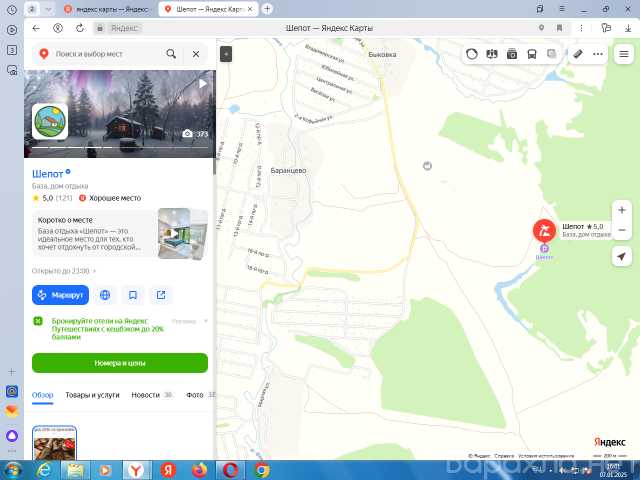Select the ruler measuring tool
Image resolution: width=640 pixels, height=480 pixels.
click(578, 54)
